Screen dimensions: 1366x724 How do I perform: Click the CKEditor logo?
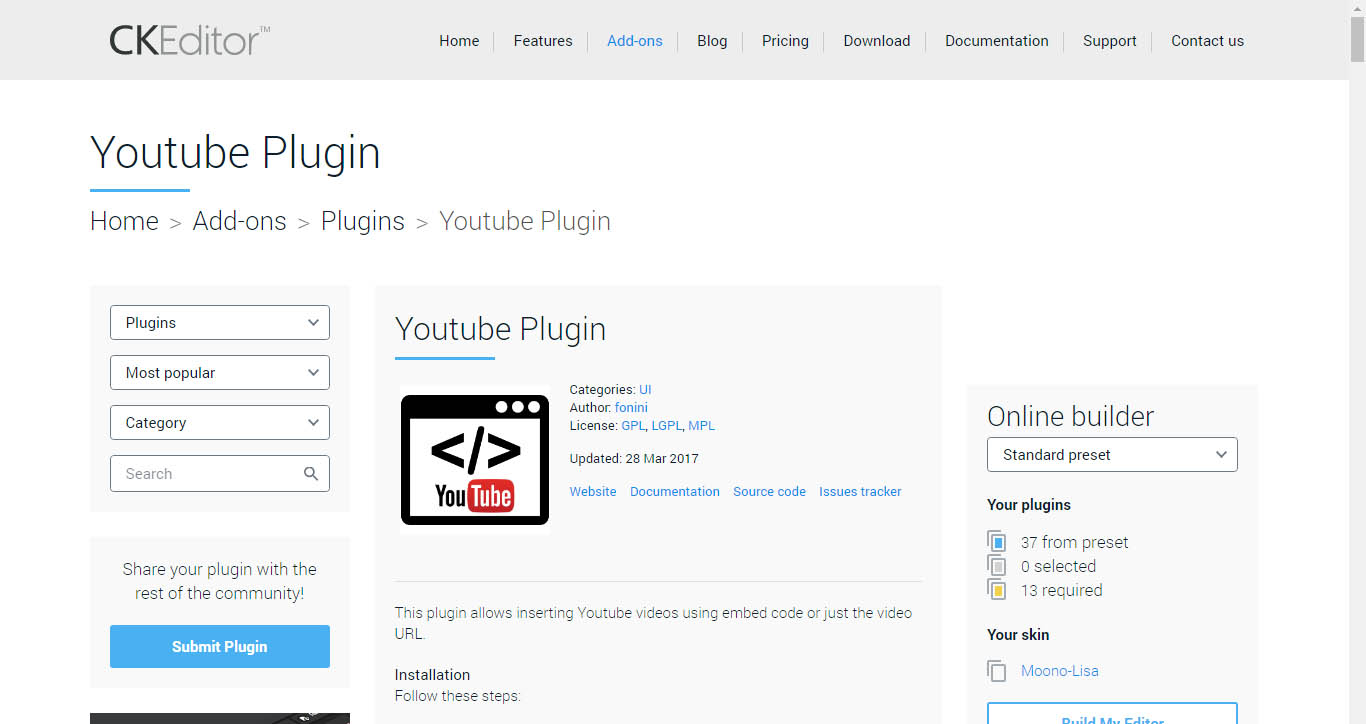189,41
